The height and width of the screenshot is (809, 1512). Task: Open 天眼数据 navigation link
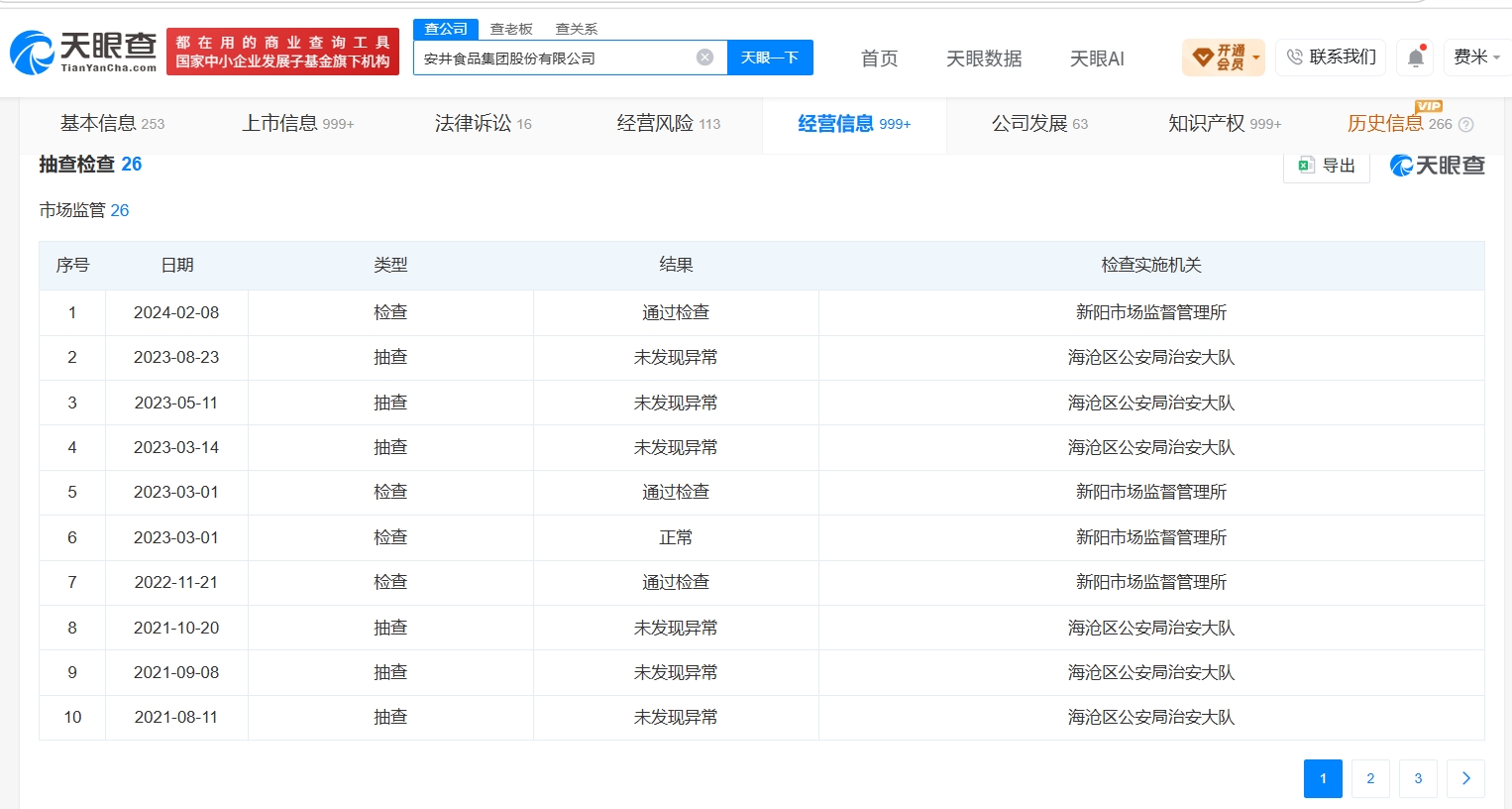point(984,58)
